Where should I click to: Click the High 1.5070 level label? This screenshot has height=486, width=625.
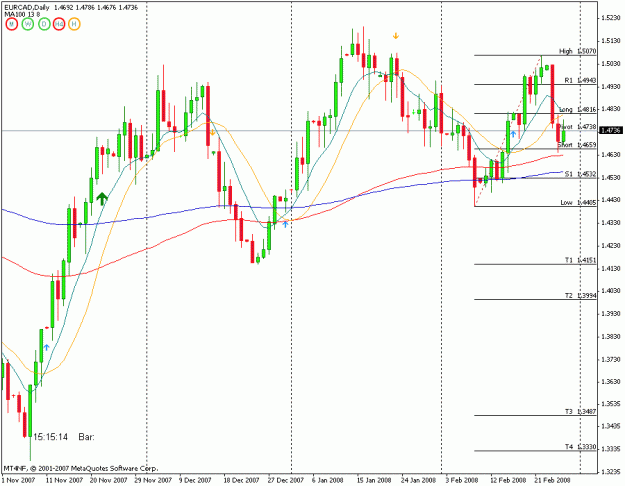tap(577, 51)
